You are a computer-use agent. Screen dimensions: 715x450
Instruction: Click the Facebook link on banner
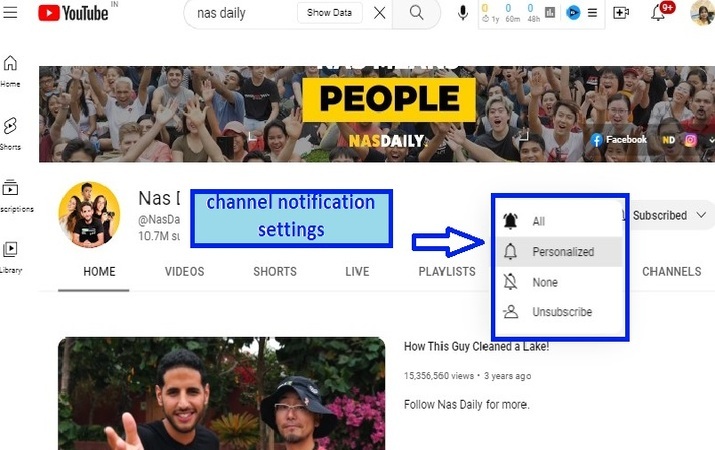point(619,140)
